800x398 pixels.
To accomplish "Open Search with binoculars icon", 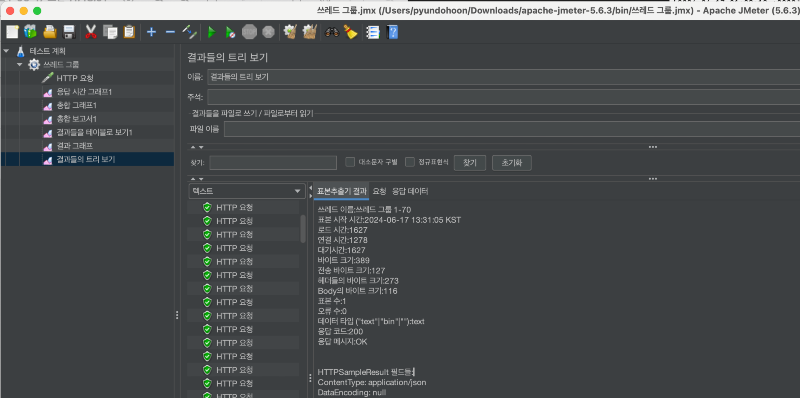I will [x=331, y=32].
